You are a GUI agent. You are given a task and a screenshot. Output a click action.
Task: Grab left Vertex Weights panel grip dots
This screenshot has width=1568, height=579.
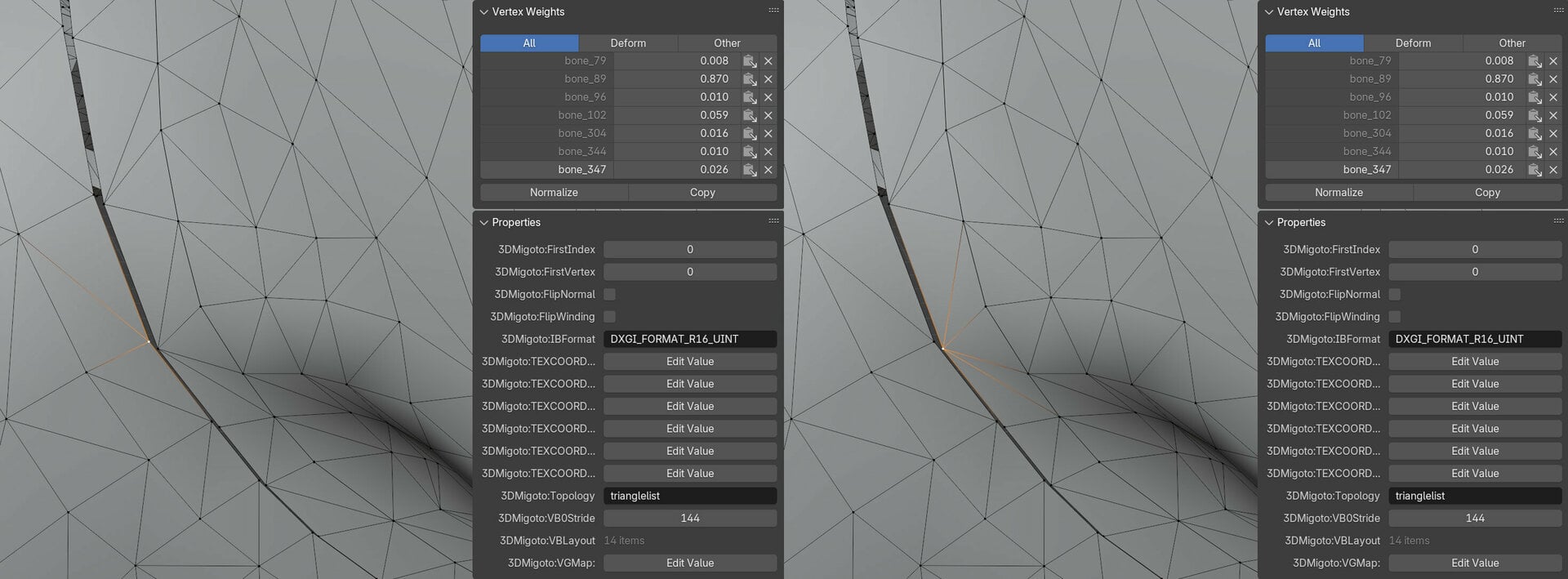point(773,11)
